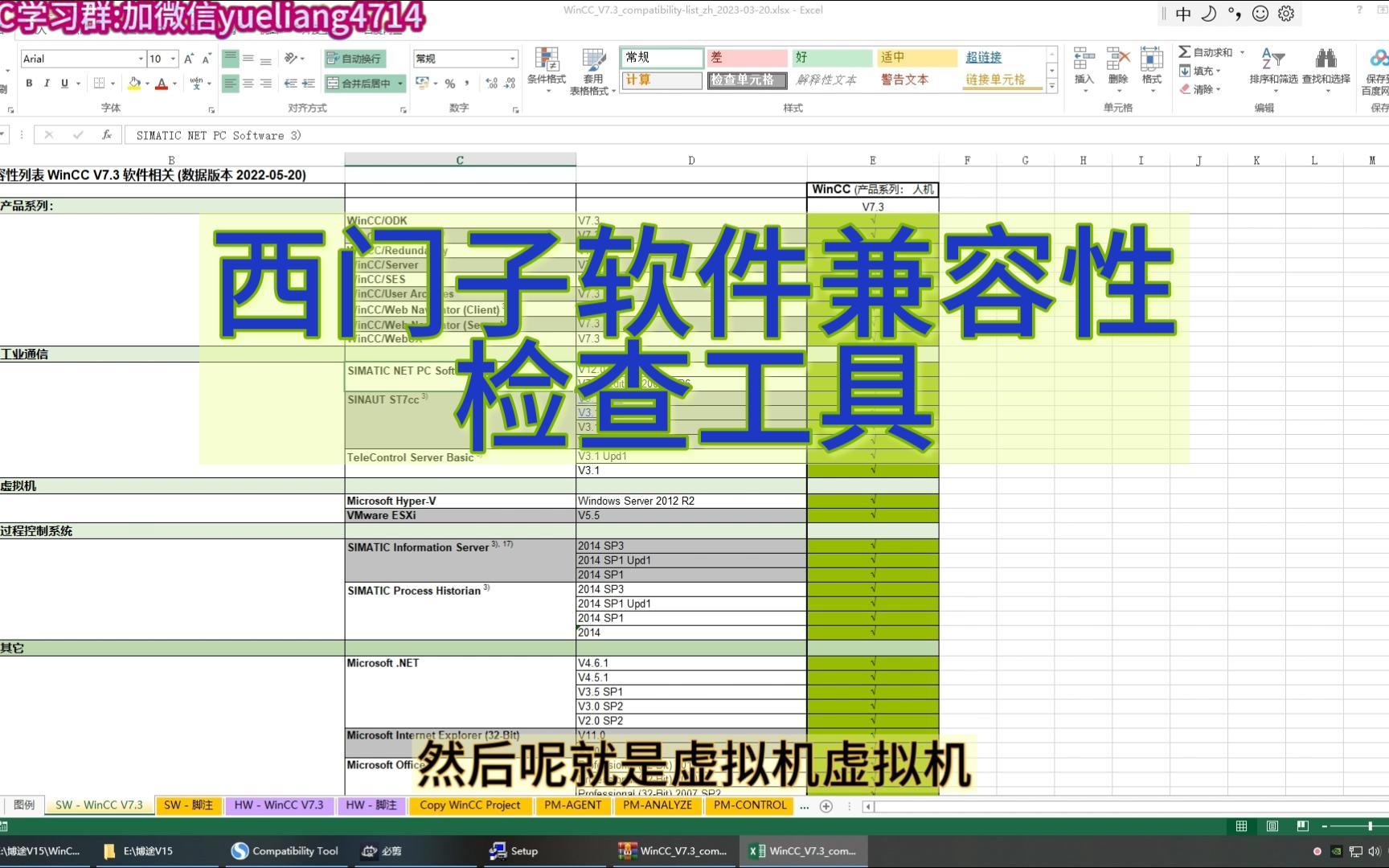
Task: Open the font size dropdown
Action: click(x=172, y=58)
